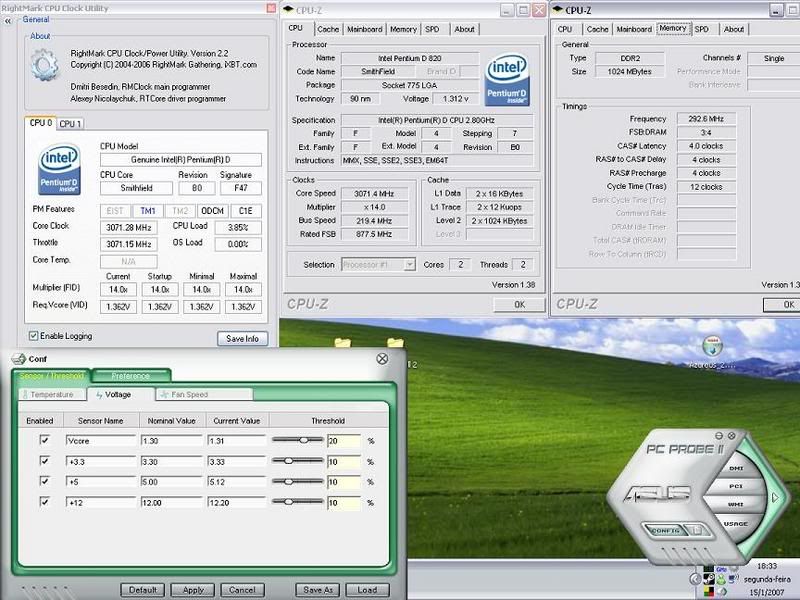Uncheck the +3.3 sensor Enabled checkbox

tap(45, 461)
